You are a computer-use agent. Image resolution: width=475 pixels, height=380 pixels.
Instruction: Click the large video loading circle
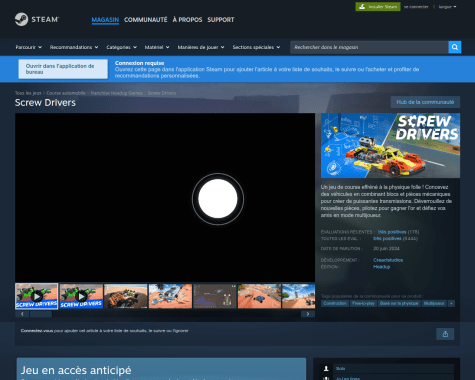218,199
